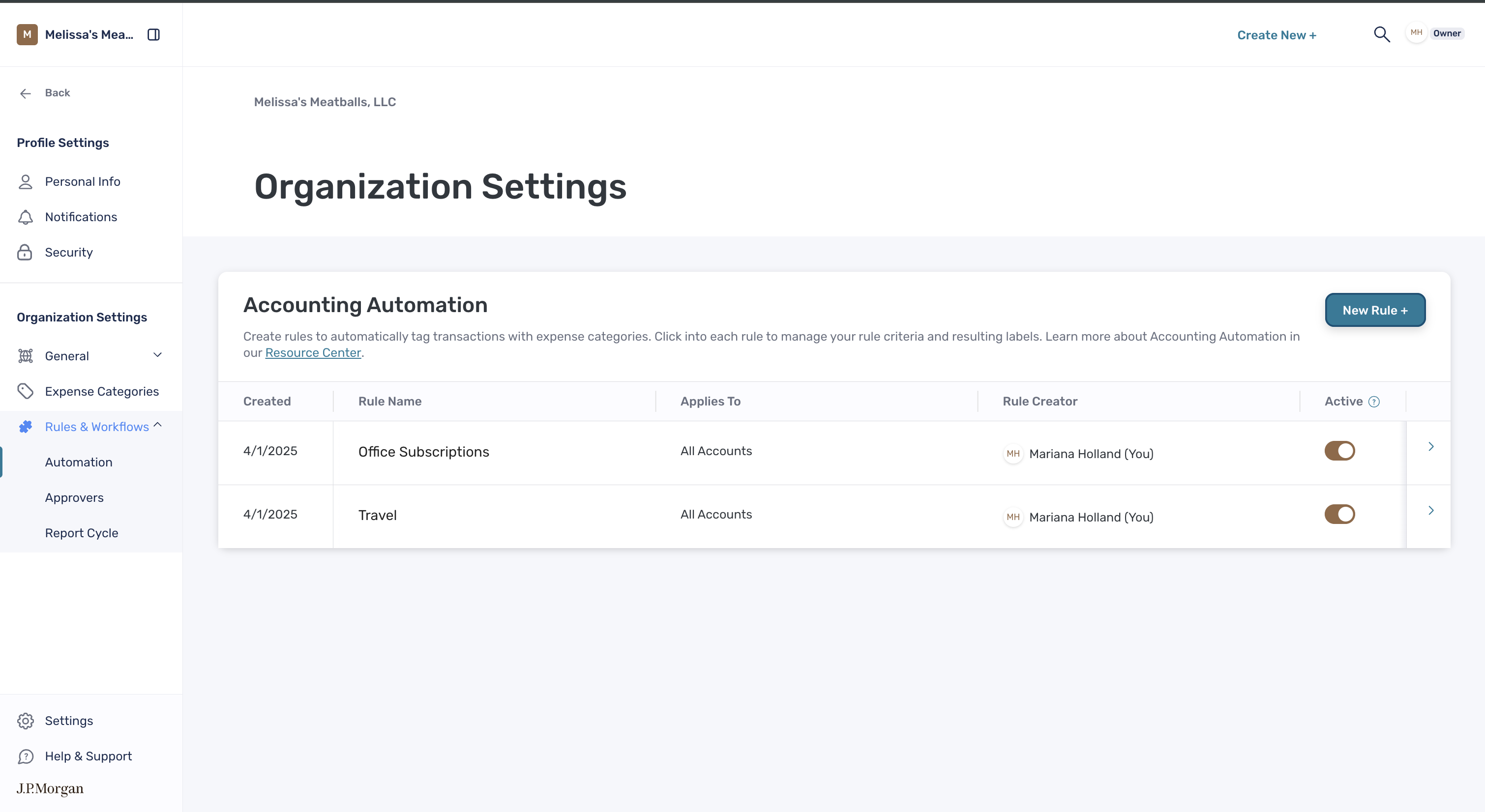Click the back arrow icon
The width and height of the screenshot is (1485, 812).
pos(26,93)
